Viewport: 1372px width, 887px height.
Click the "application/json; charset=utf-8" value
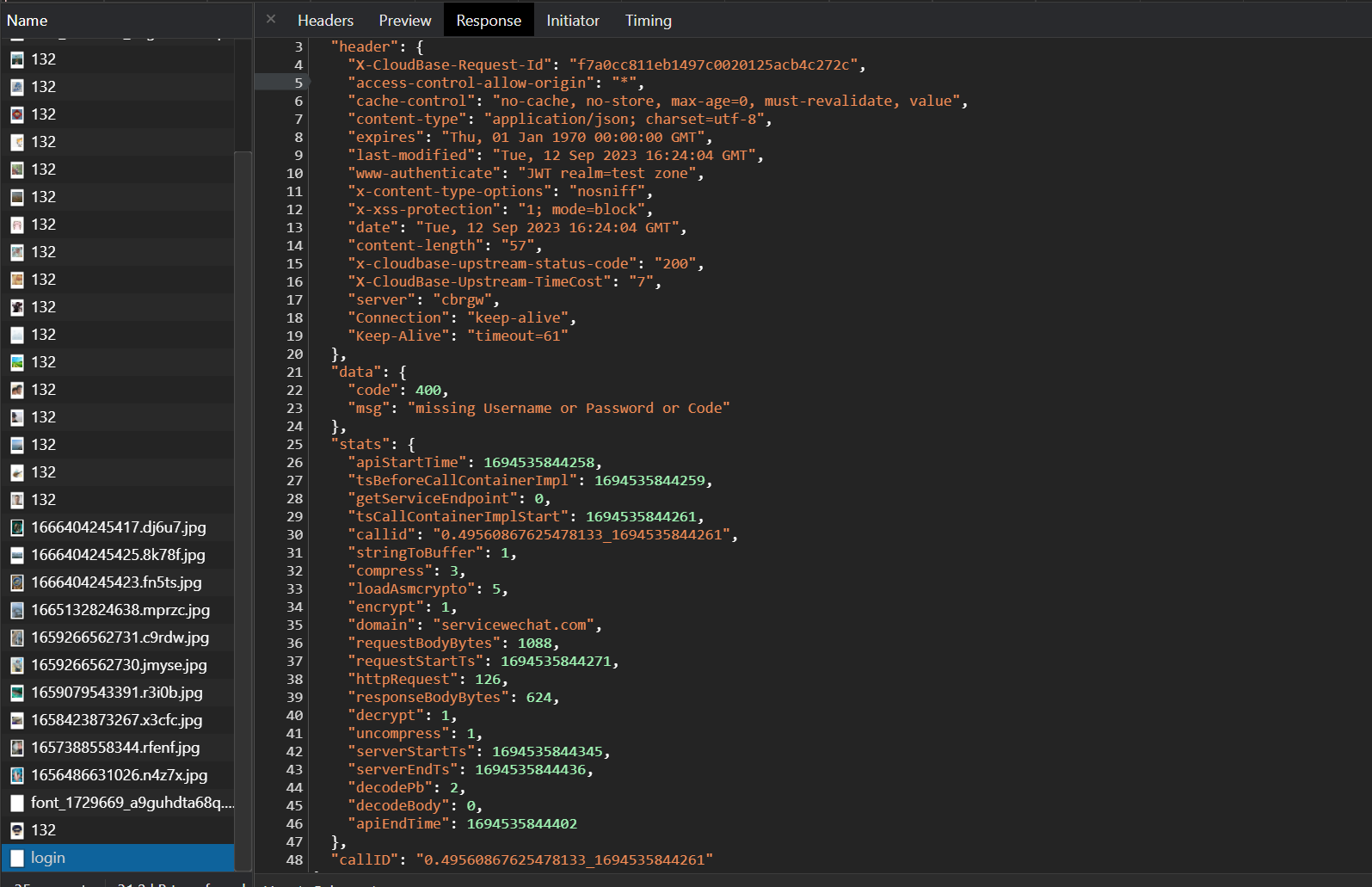click(x=624, y=119)
